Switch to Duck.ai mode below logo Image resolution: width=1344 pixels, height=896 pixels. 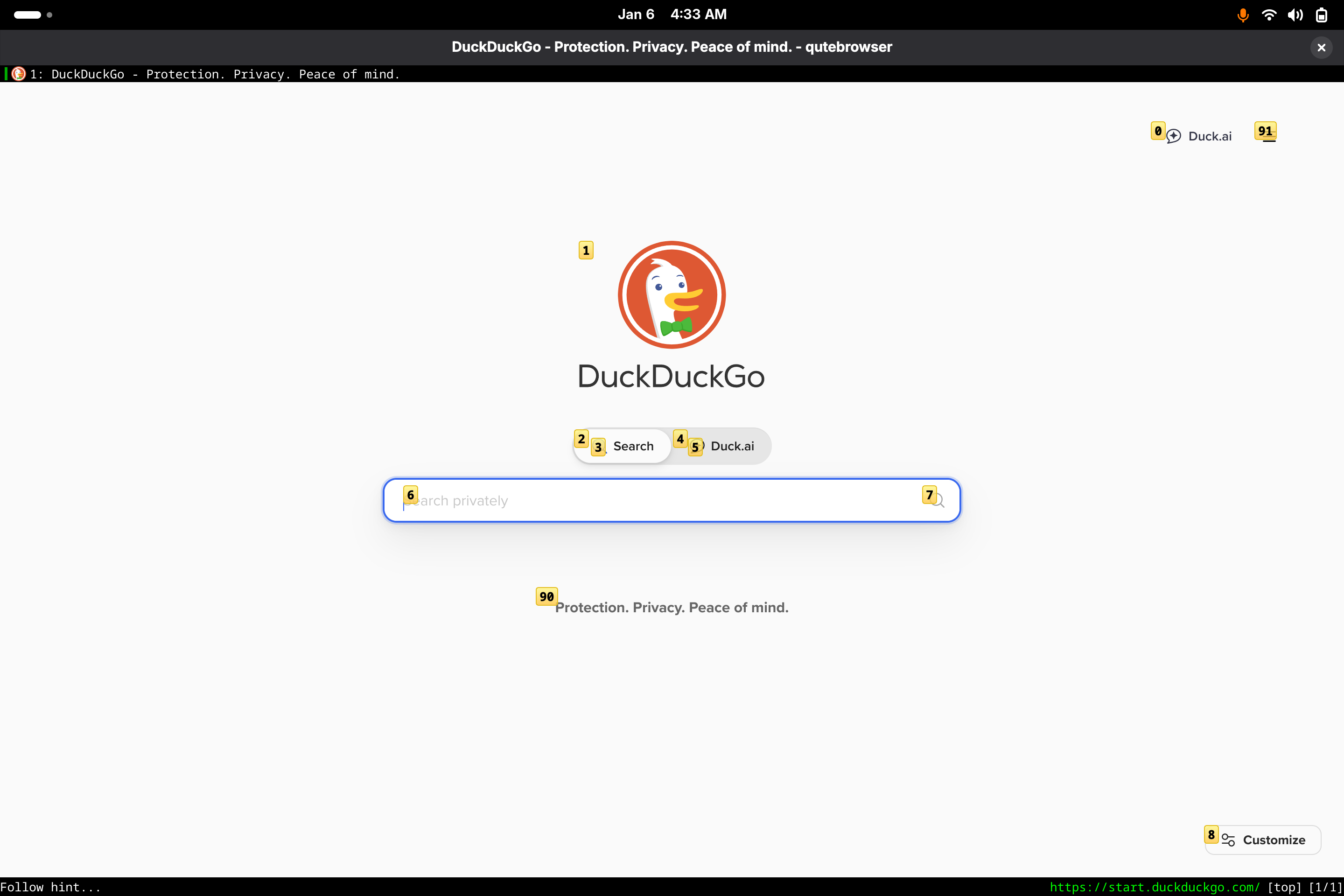[x=722, y=446]
